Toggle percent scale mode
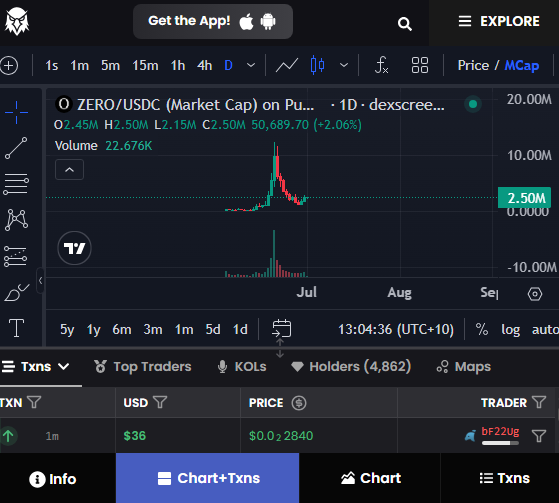Image resolution: width=559 pixels, height=503 pixels. click(x=482, y=329)
